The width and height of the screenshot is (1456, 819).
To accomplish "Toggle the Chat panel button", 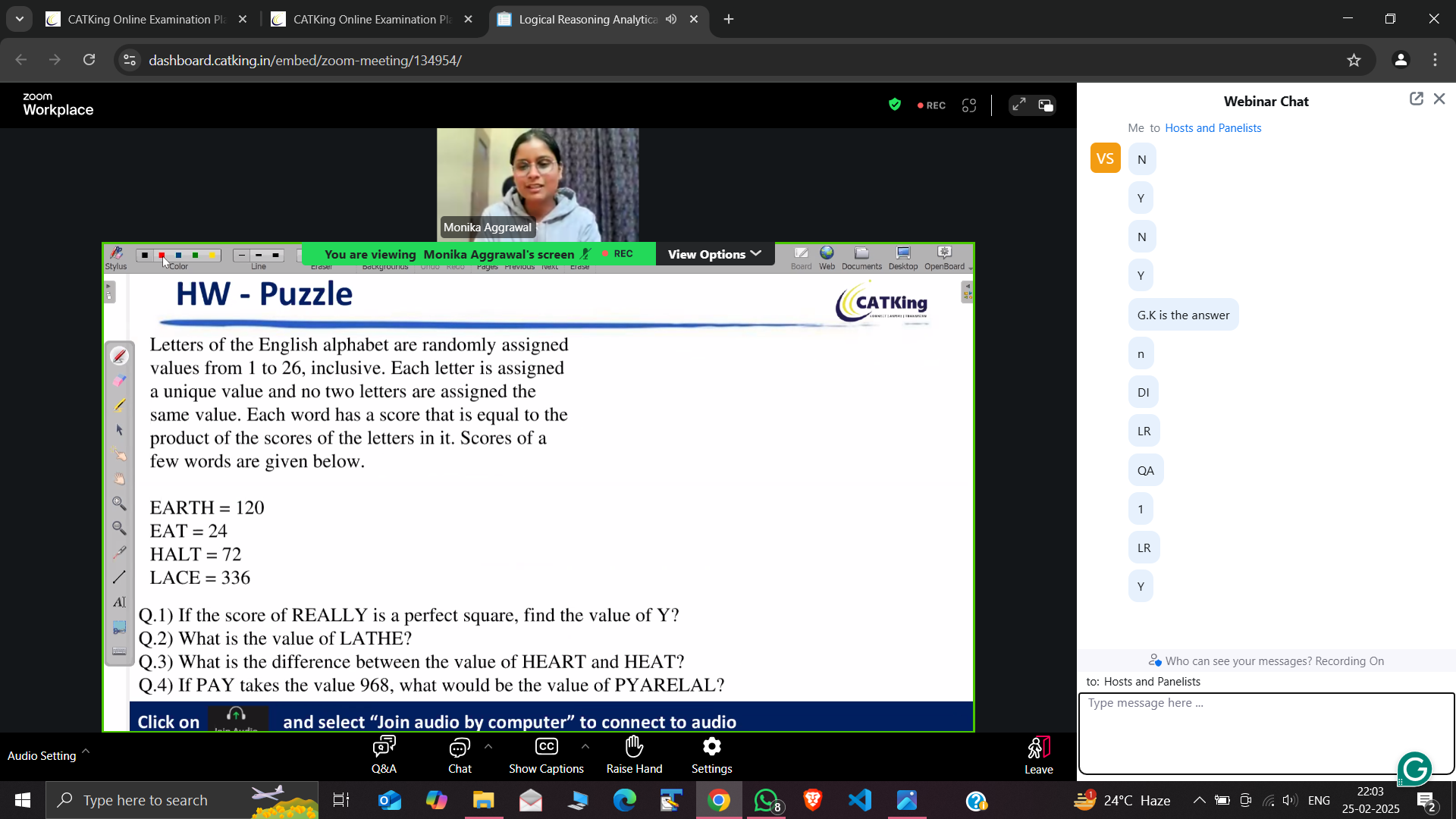I will click(460, 755).
